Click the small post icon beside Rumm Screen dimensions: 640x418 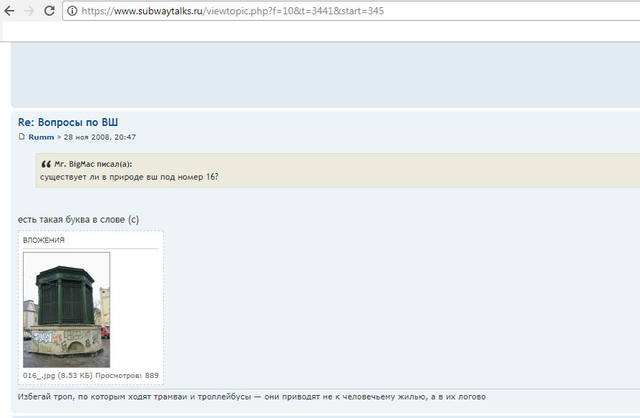tap(22, 137)
